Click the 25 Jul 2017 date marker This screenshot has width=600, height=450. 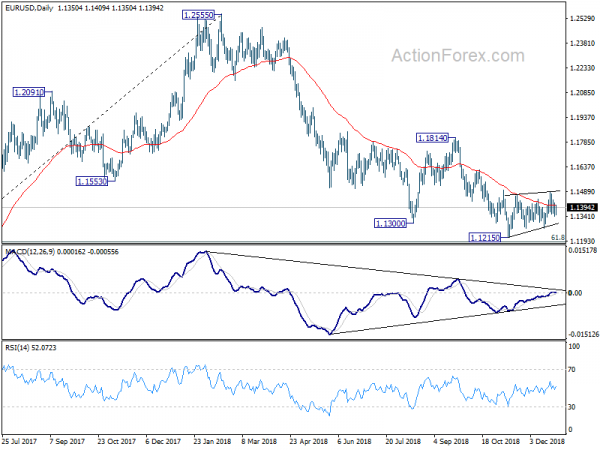click(x=19, y=441)
